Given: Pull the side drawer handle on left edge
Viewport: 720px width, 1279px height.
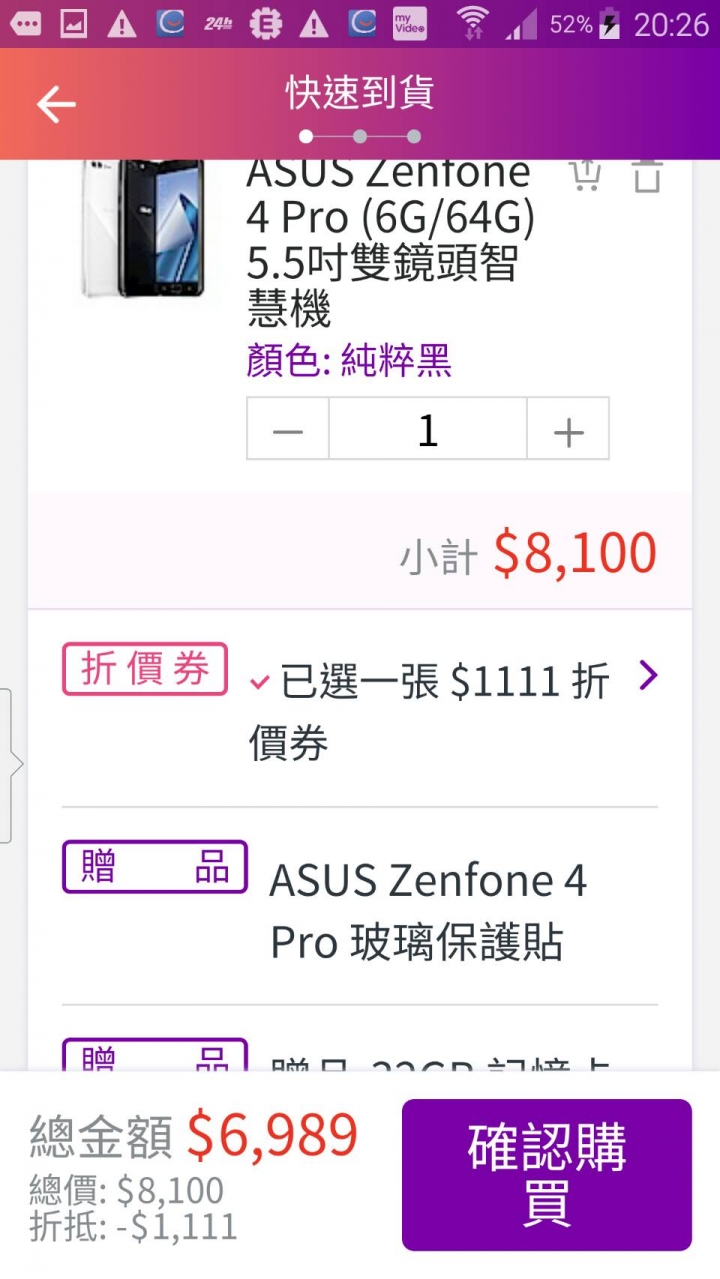Looking at the screenshot, I should click(x=6, y=765).
